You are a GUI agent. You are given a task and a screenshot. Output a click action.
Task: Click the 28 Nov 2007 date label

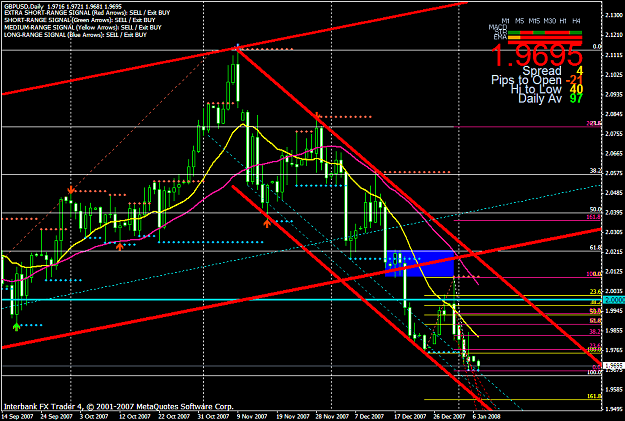[x=331, y=417]
